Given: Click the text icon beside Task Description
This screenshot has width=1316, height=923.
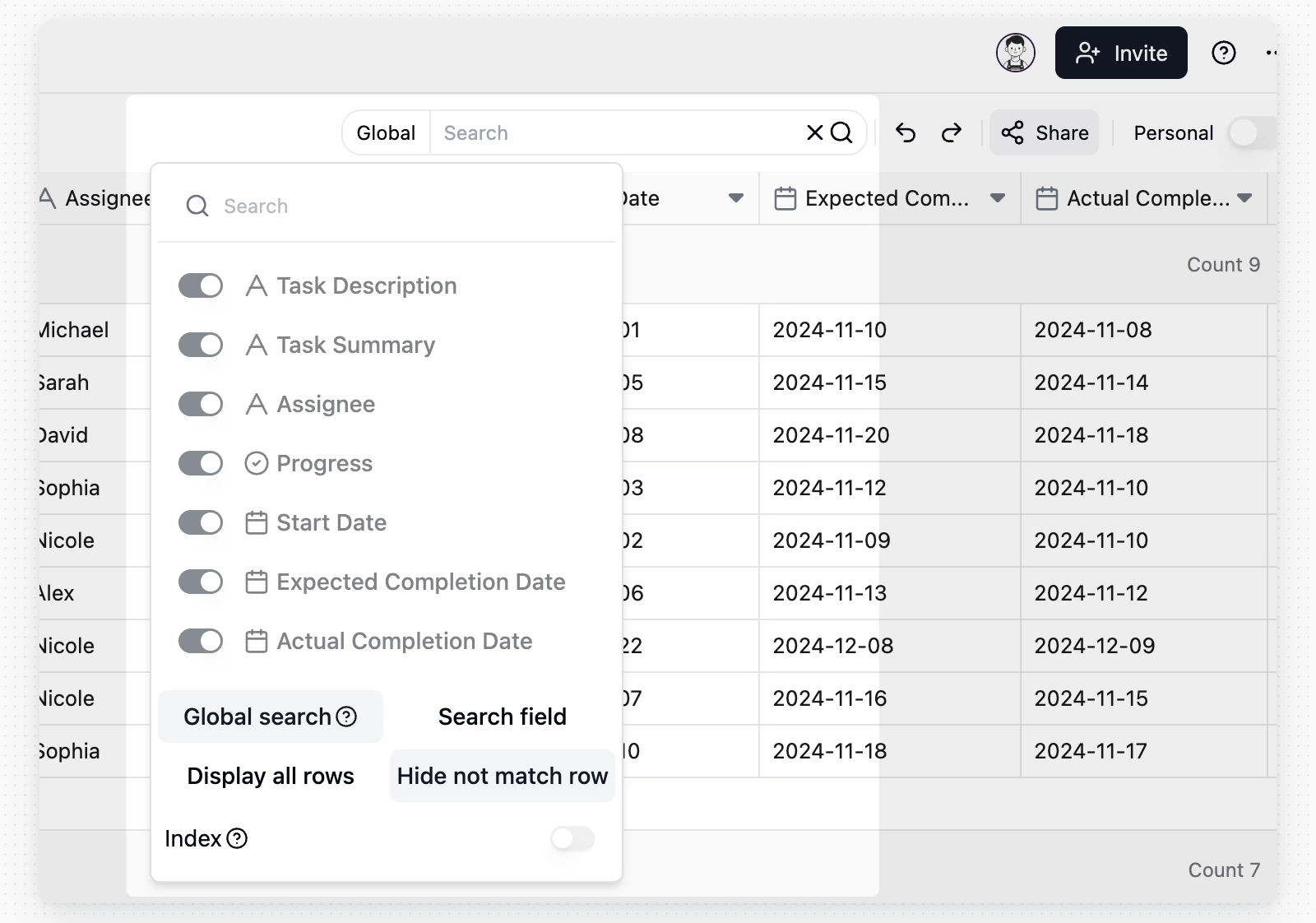Looking at the screenshot, I should click(257, 285).
